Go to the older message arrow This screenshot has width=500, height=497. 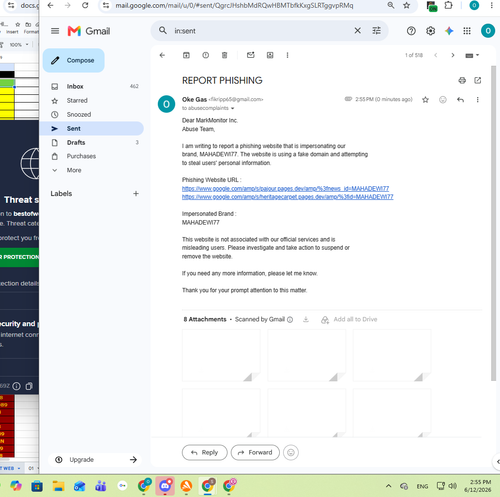tap(453, 55)
